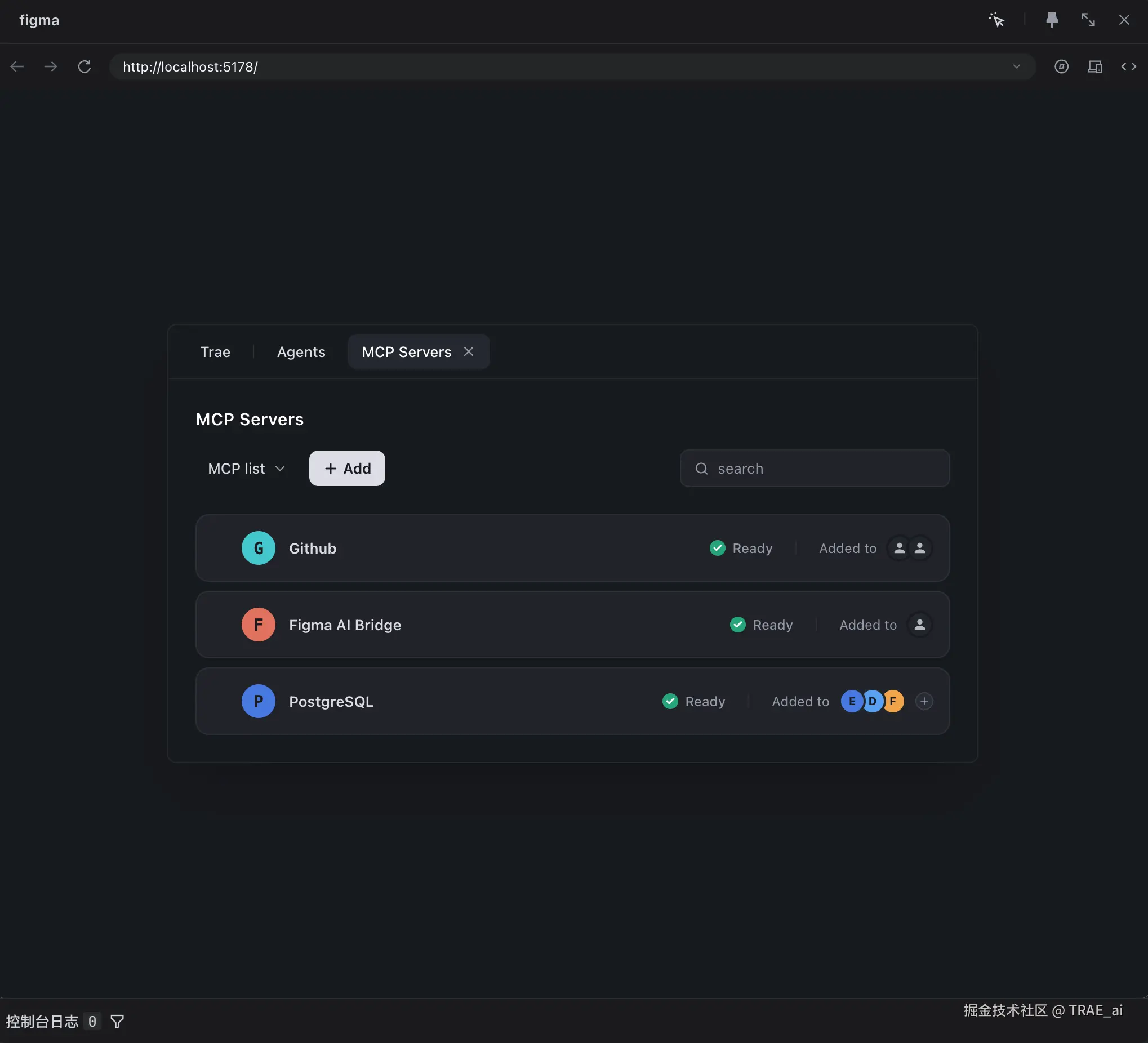Click the browser forward arrow

click(x=51, y=66)
